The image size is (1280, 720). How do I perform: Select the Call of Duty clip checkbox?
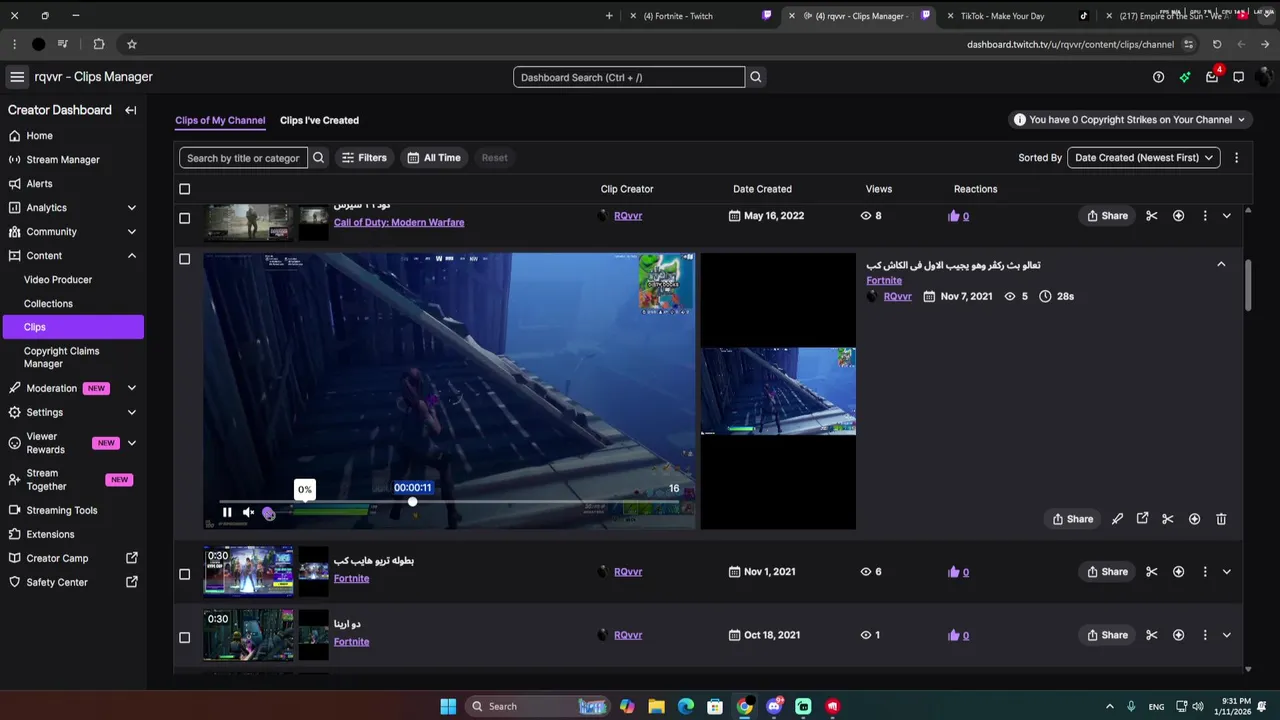[184, 218]
